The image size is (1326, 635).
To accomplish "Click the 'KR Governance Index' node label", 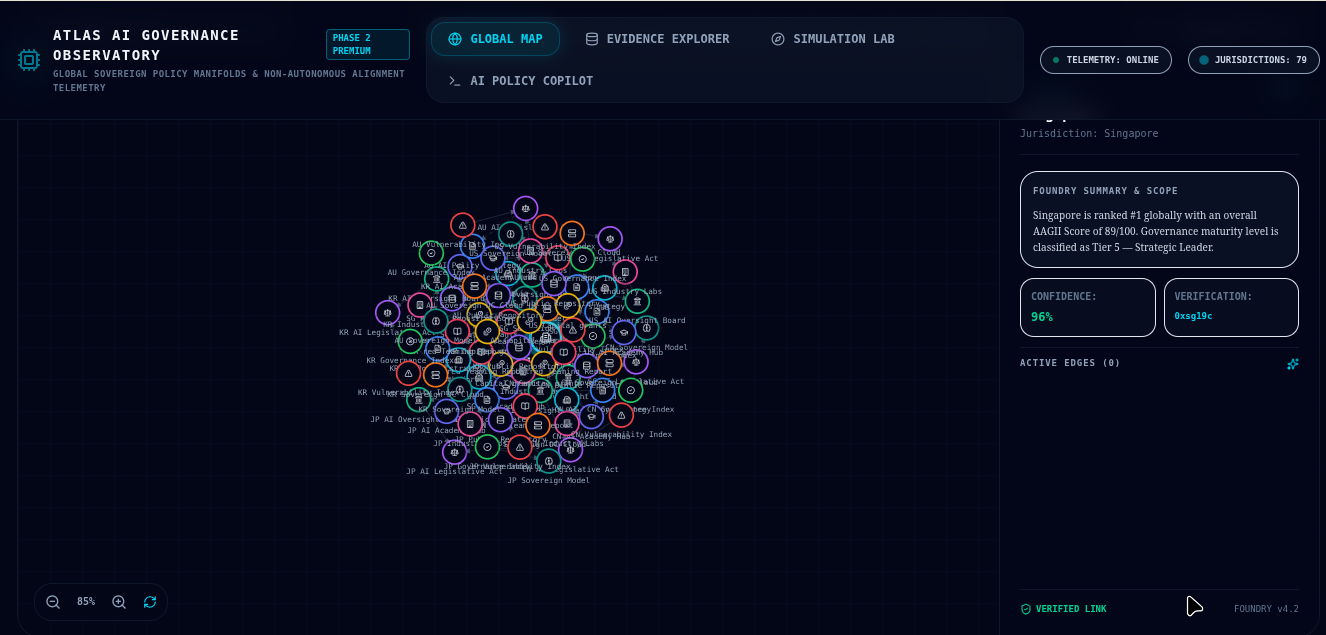I will pyautogui.click(x=409, y=361).
